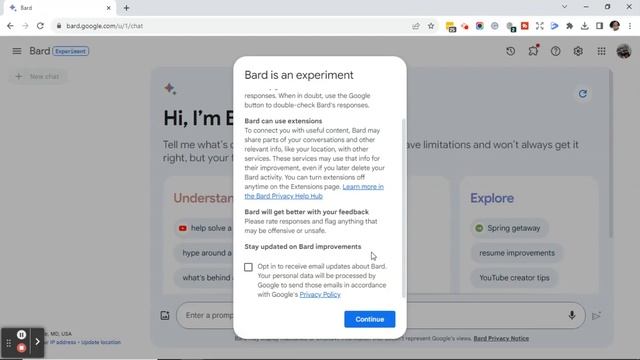
Task: Pause the screen recording
Action: point(22,335)
